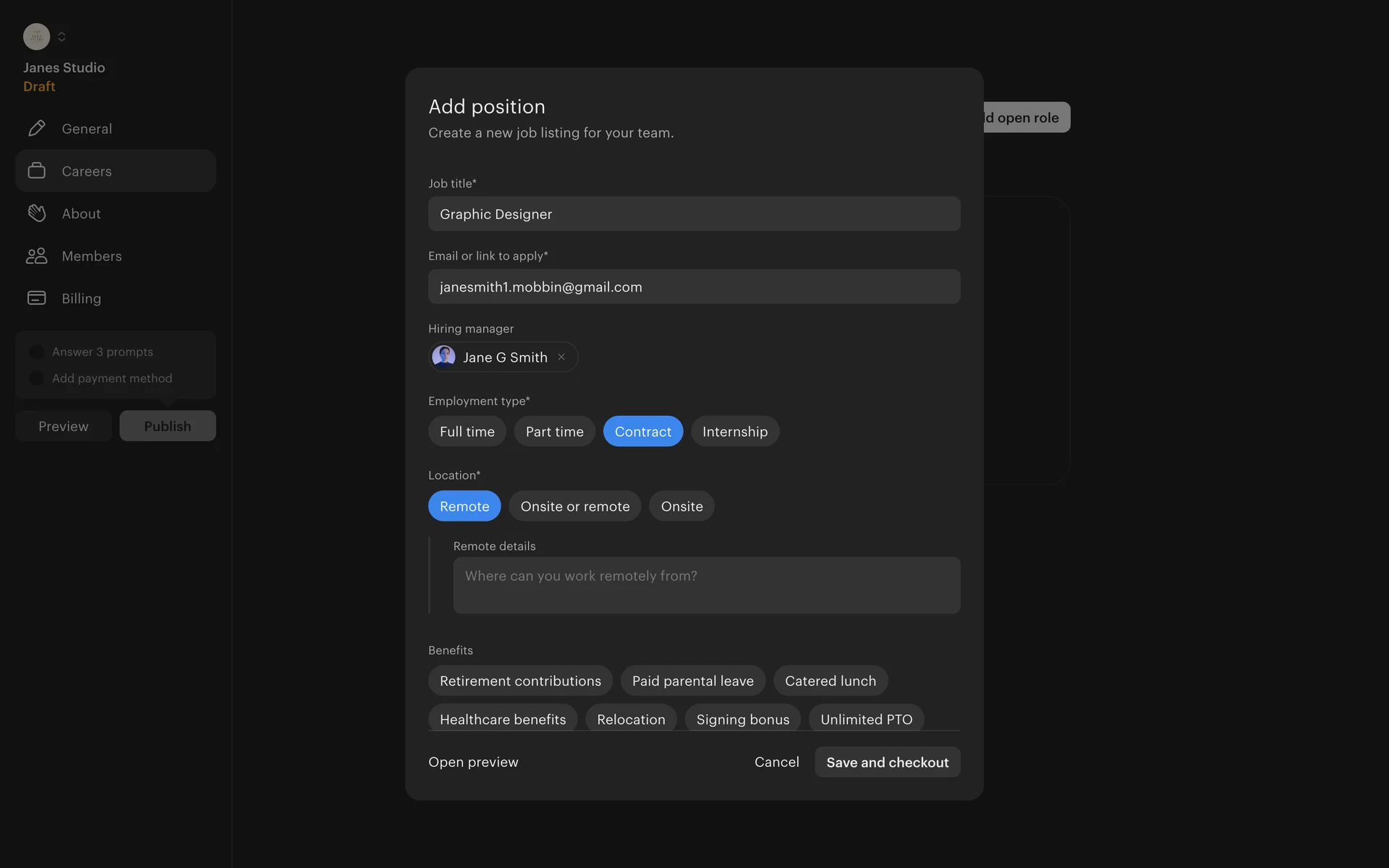Choose the Internship employment type
The image size is (1389, 868).
click(734, 432)
